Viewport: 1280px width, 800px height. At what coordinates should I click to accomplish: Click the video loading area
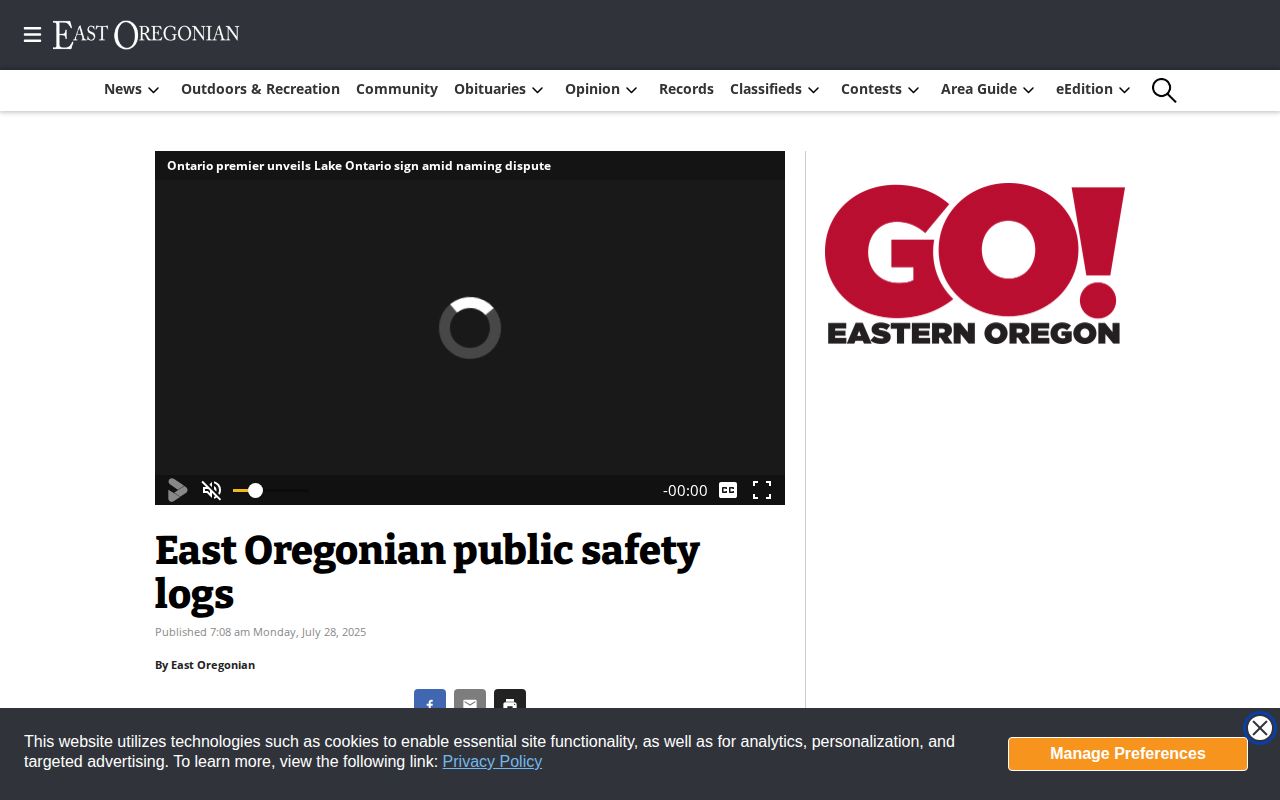pyautogui.click(x=470, y=328)
